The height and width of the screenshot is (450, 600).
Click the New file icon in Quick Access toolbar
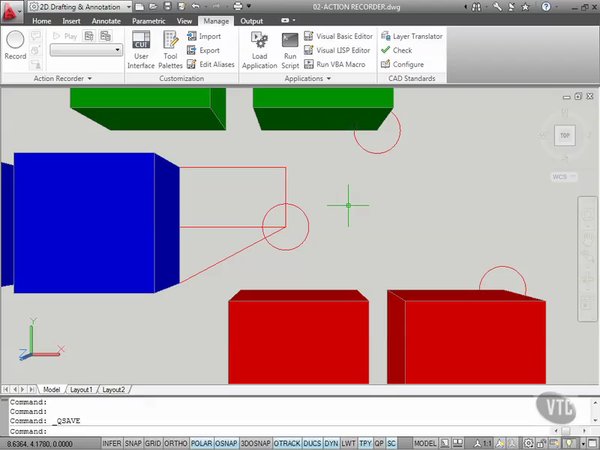click(x=140, y=7)
